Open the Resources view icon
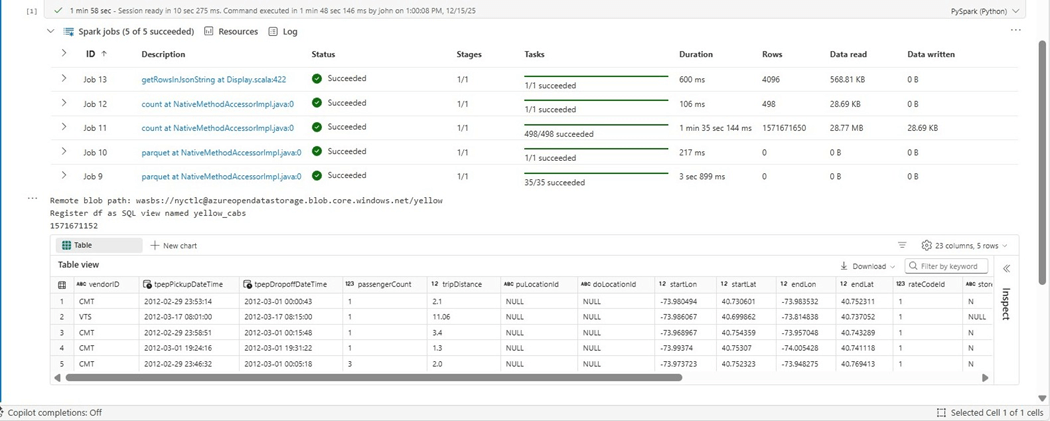This screenshot has height=421, width=1050. coord(209,32)
